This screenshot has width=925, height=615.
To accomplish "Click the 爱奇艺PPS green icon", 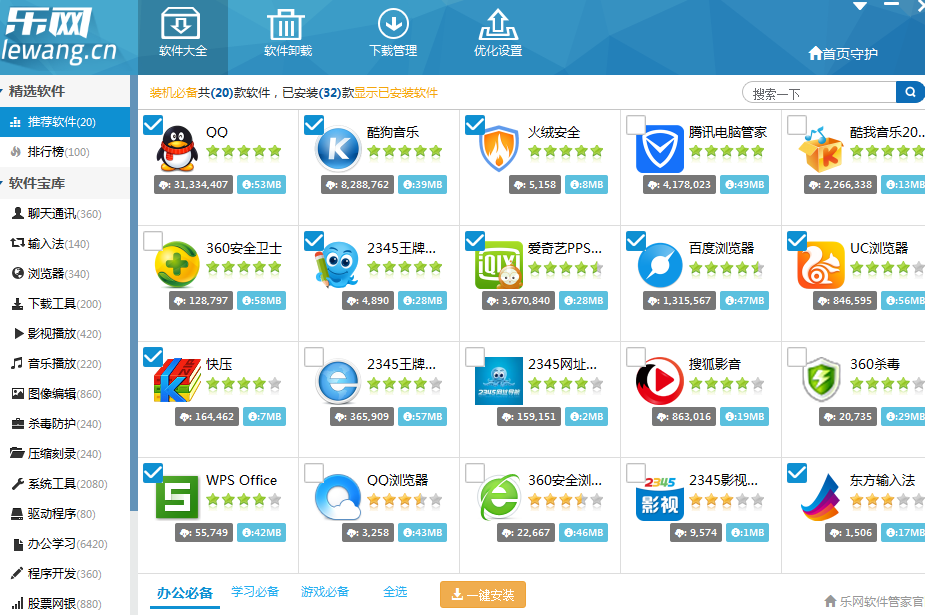I will (x=499, y=265).
